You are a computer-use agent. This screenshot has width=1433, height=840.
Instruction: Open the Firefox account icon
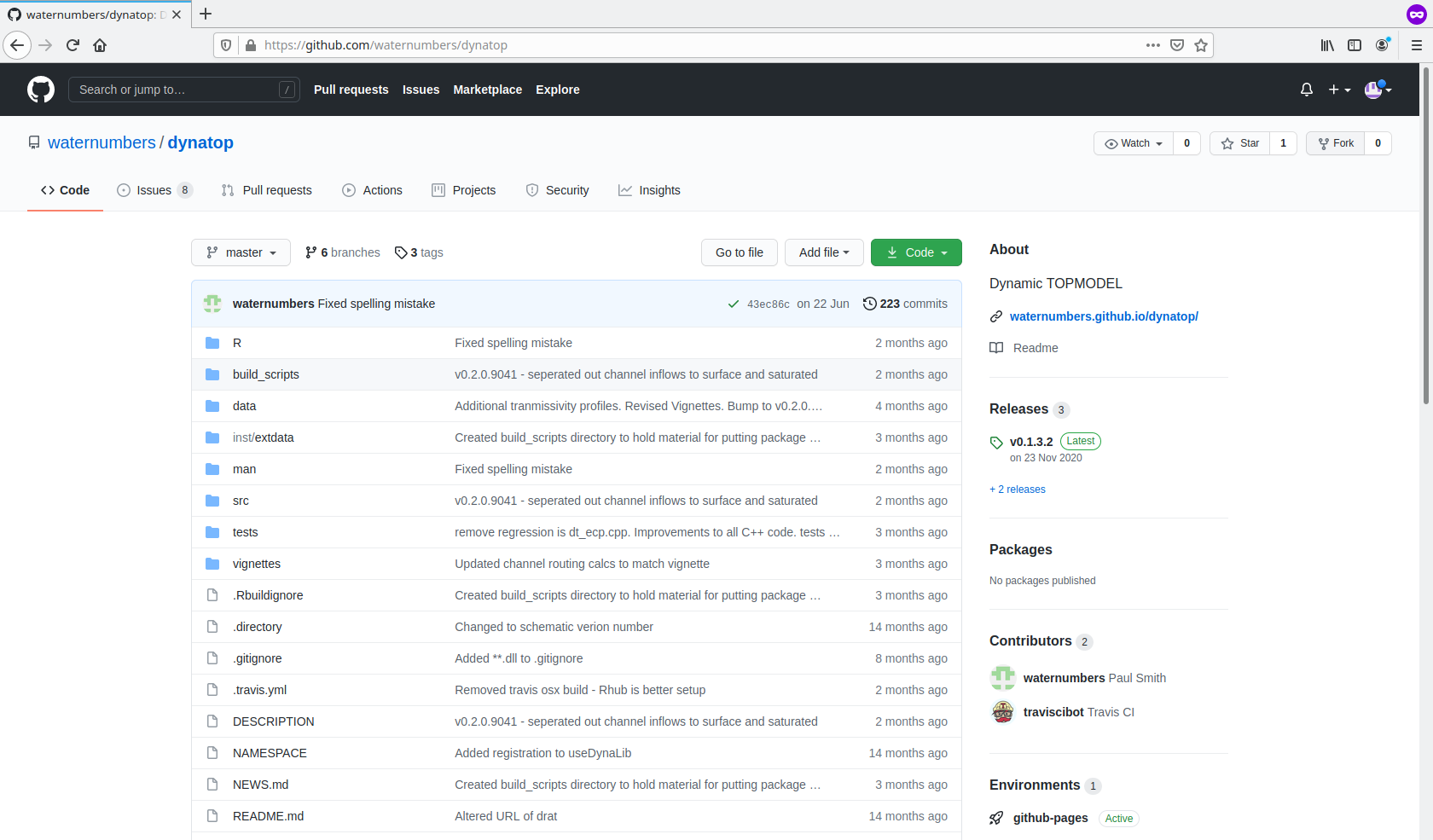(x=1382, y=45)
